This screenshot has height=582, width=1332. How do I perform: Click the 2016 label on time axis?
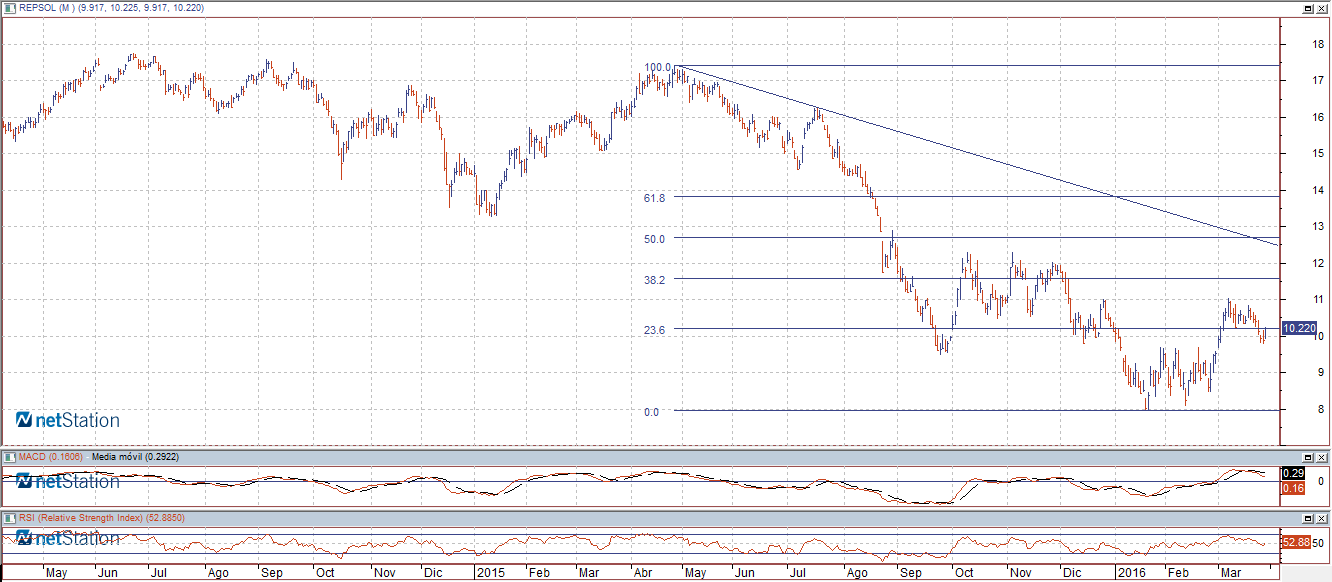pyautogui.click(x=1132, y=574)
